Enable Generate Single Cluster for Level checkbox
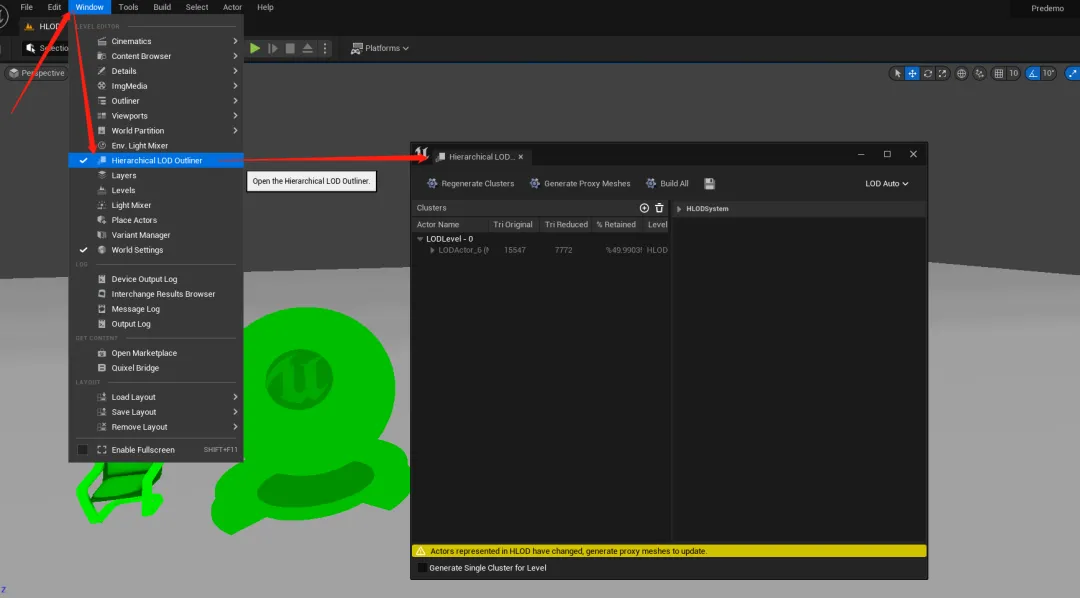This screenshot has height=598, width=1080. click(422, 568)
